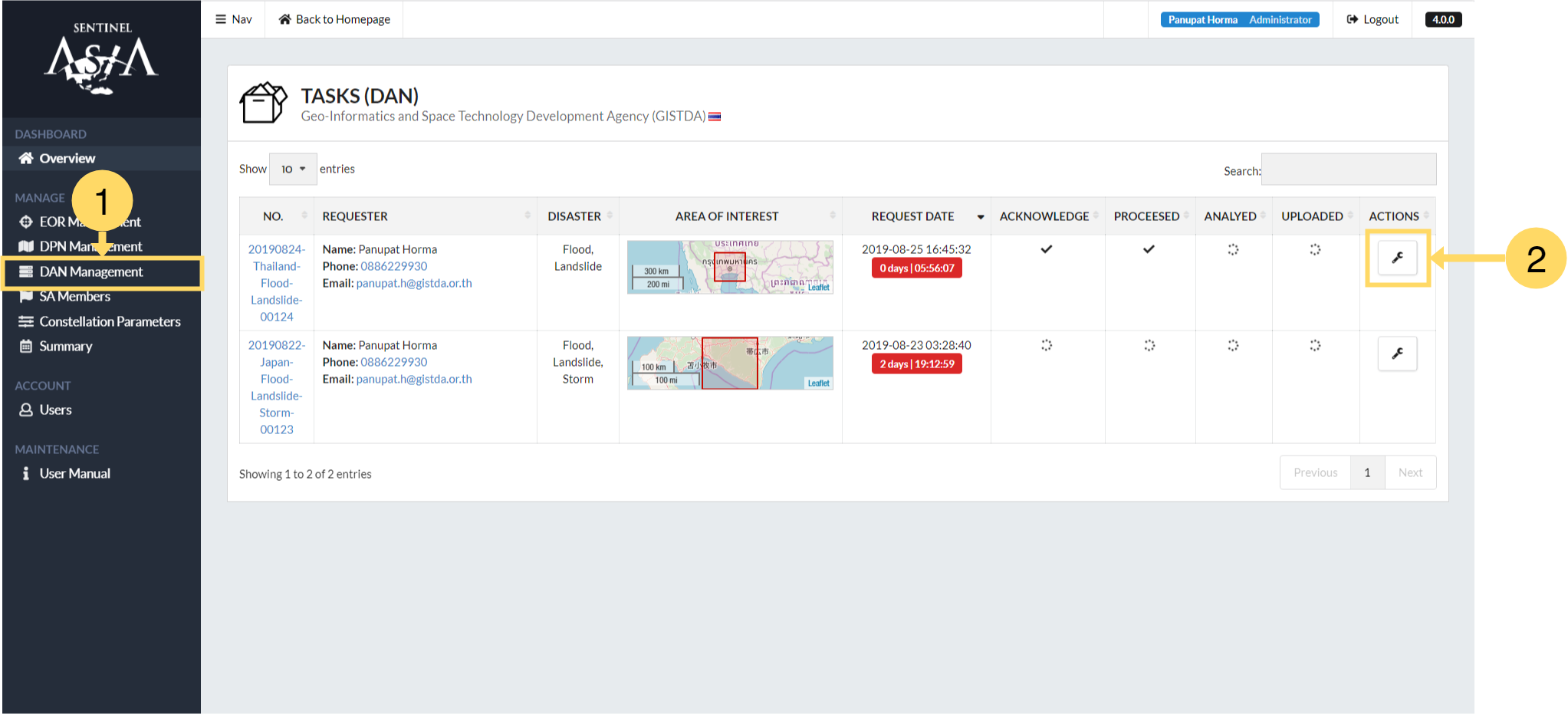Image resolution: width=1568 pixels, height=714 pixels.
Task: Open the Nav hamburger menu
Action: pyautogui.click(x=234, y=19)
